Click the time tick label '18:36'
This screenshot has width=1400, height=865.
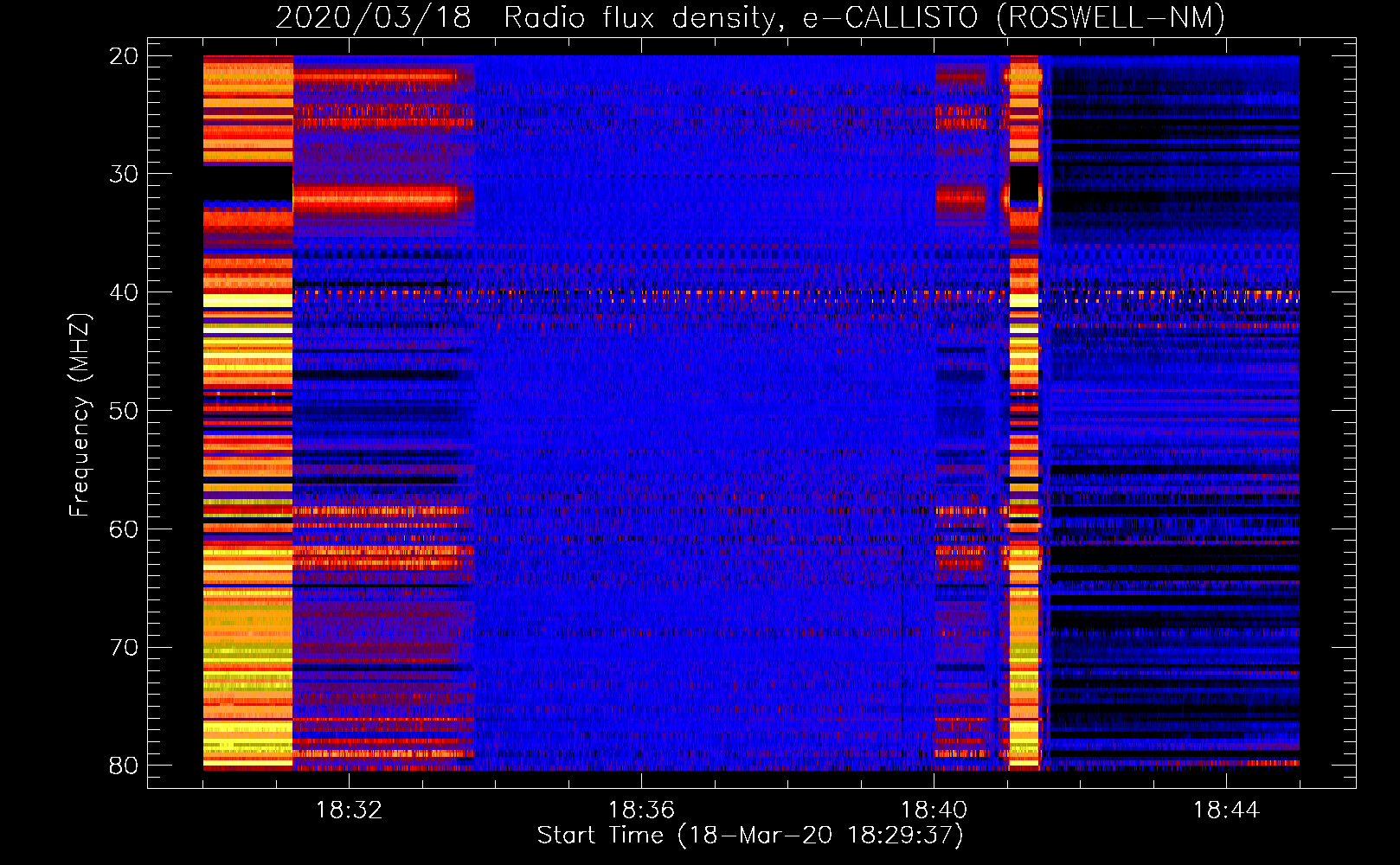pos(641,811)
